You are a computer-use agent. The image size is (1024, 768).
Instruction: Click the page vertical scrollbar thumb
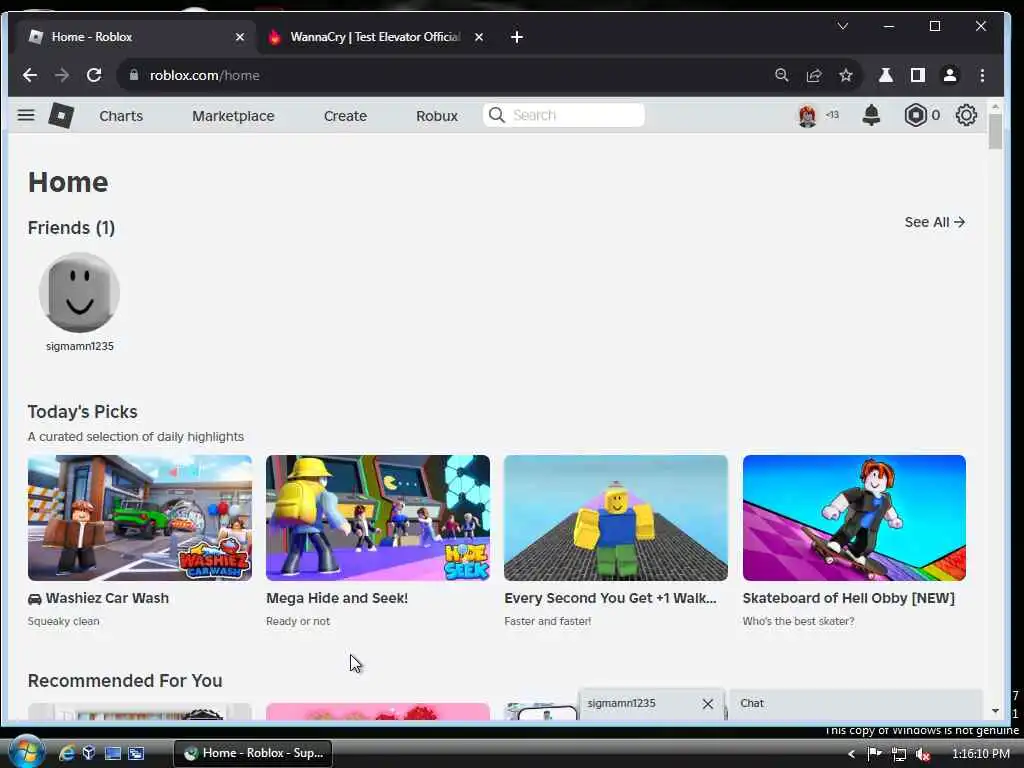point(995,131)
